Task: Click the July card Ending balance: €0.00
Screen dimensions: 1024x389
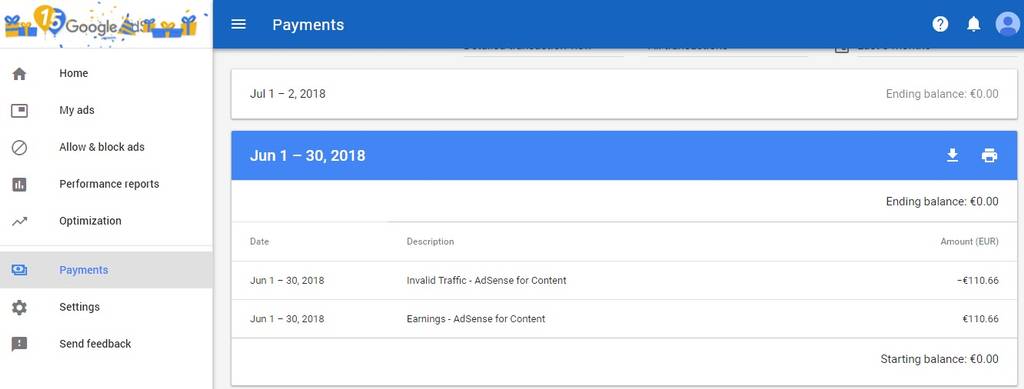Action: click(942, 94)
